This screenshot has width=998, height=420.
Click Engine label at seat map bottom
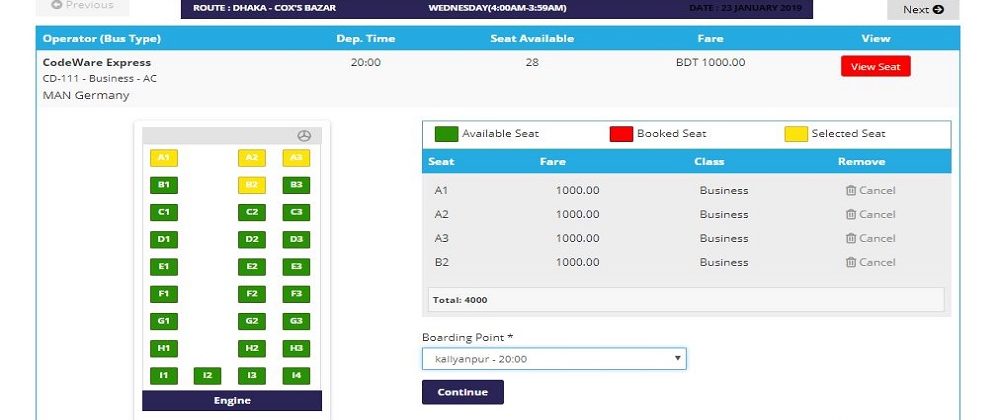click(232, 400)
